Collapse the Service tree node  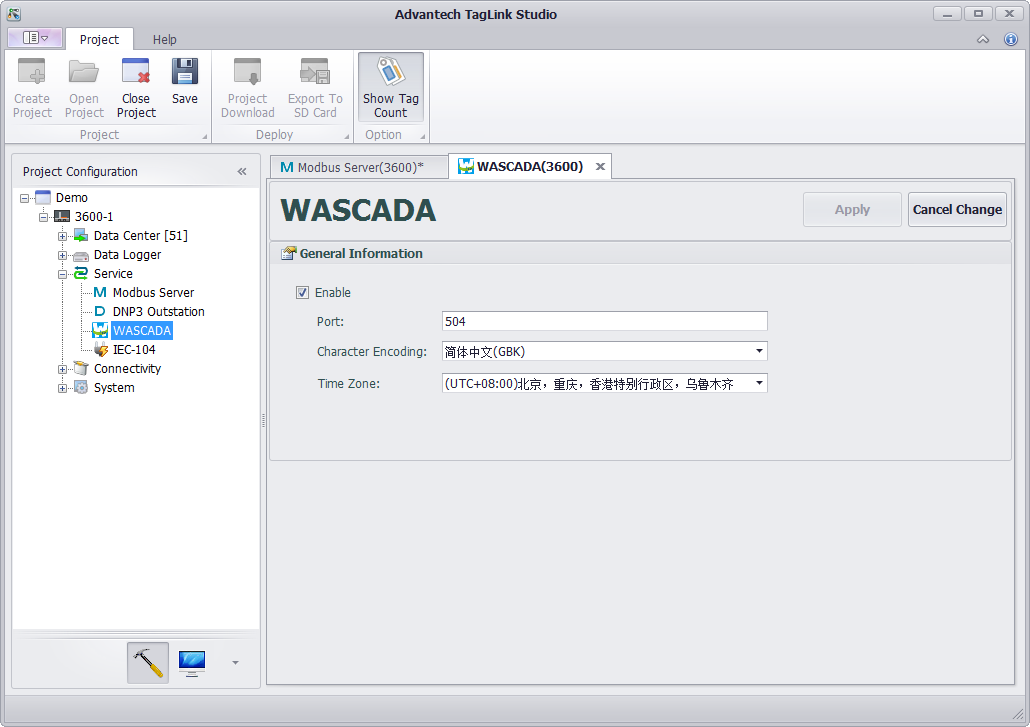click(x=62, y=274)
